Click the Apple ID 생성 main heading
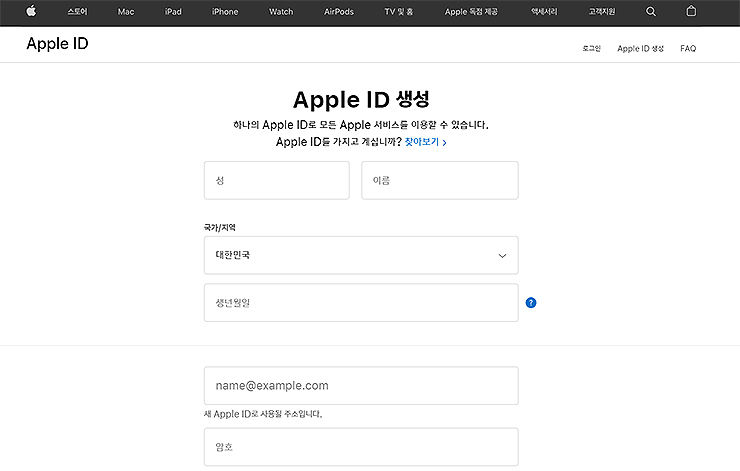 pos(361,100)
